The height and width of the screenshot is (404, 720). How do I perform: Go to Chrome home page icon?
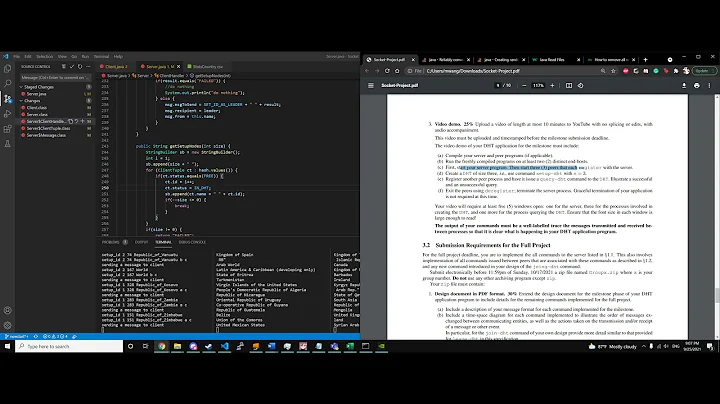(397, 71)
